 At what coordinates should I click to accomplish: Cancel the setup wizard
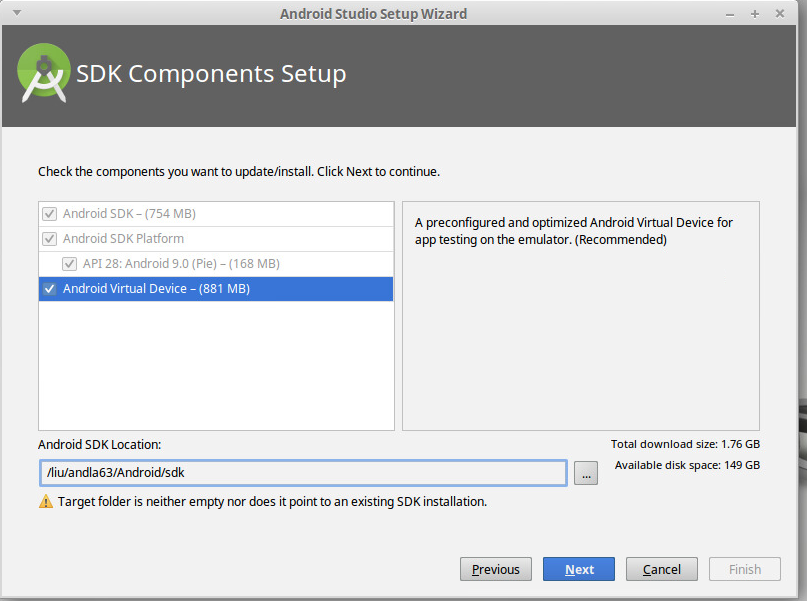pos(662,569)
